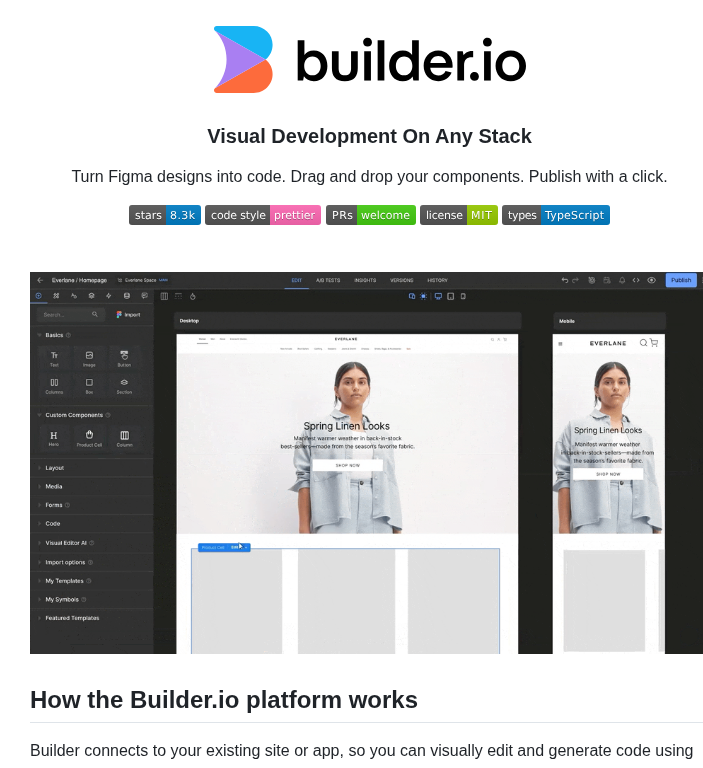Switch to phone device view icon
Viewport: 703px width, 768px height.
(x=463, y=296)
